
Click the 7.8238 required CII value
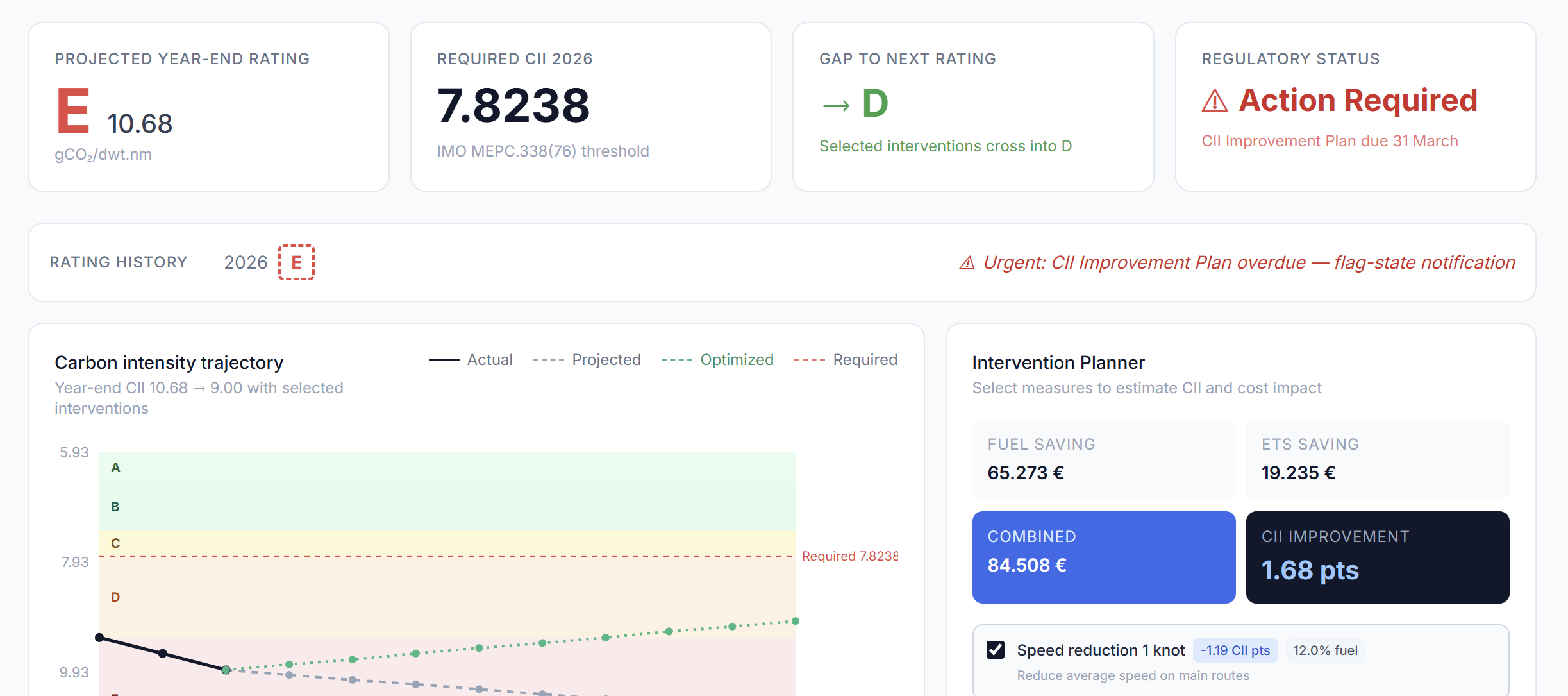point(513,105)
